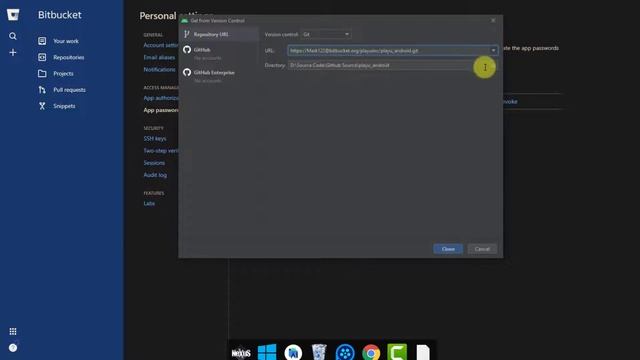Screen dimensions: 640x360
Task: Click the Bitbucket title text
Action: [x=60, y=15]
